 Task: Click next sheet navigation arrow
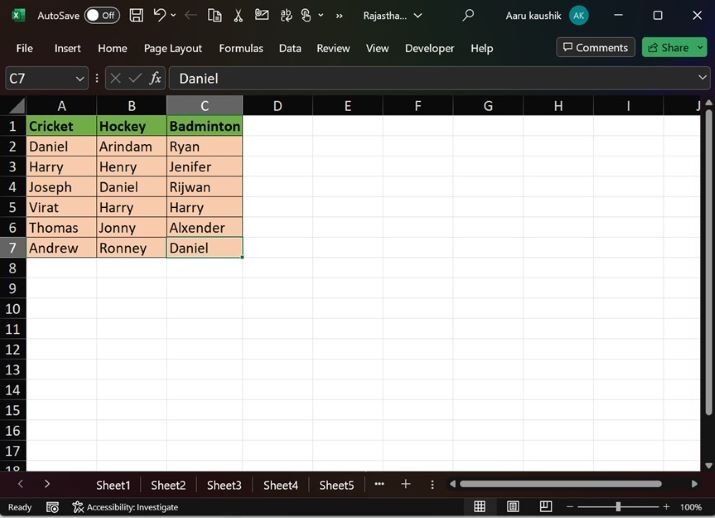47,484
